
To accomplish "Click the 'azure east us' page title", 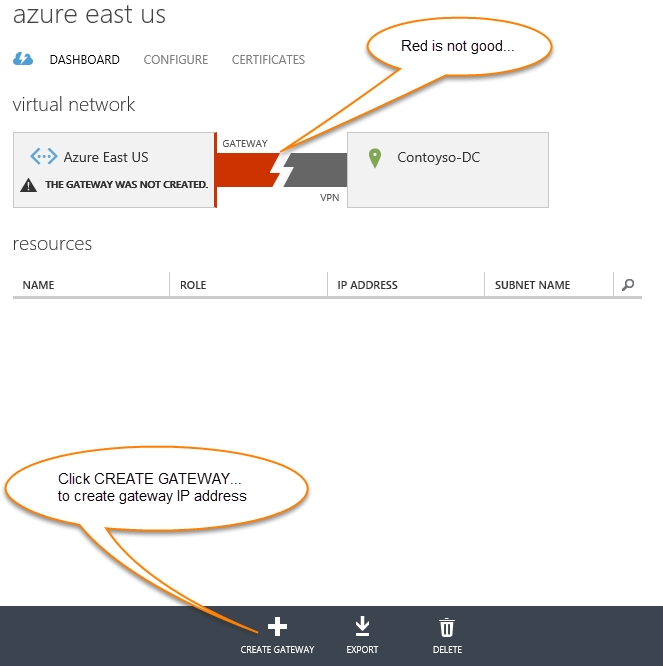I will click(89, 14).
